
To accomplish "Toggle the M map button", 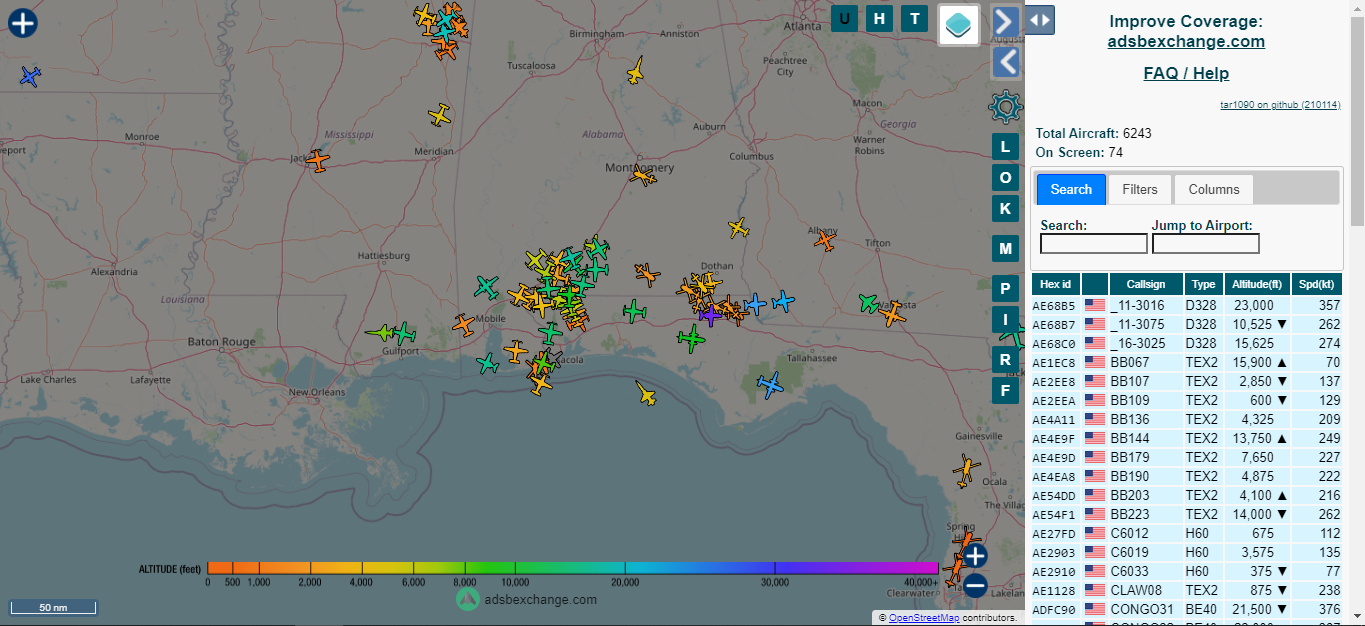I will (x=1005, y=248).
